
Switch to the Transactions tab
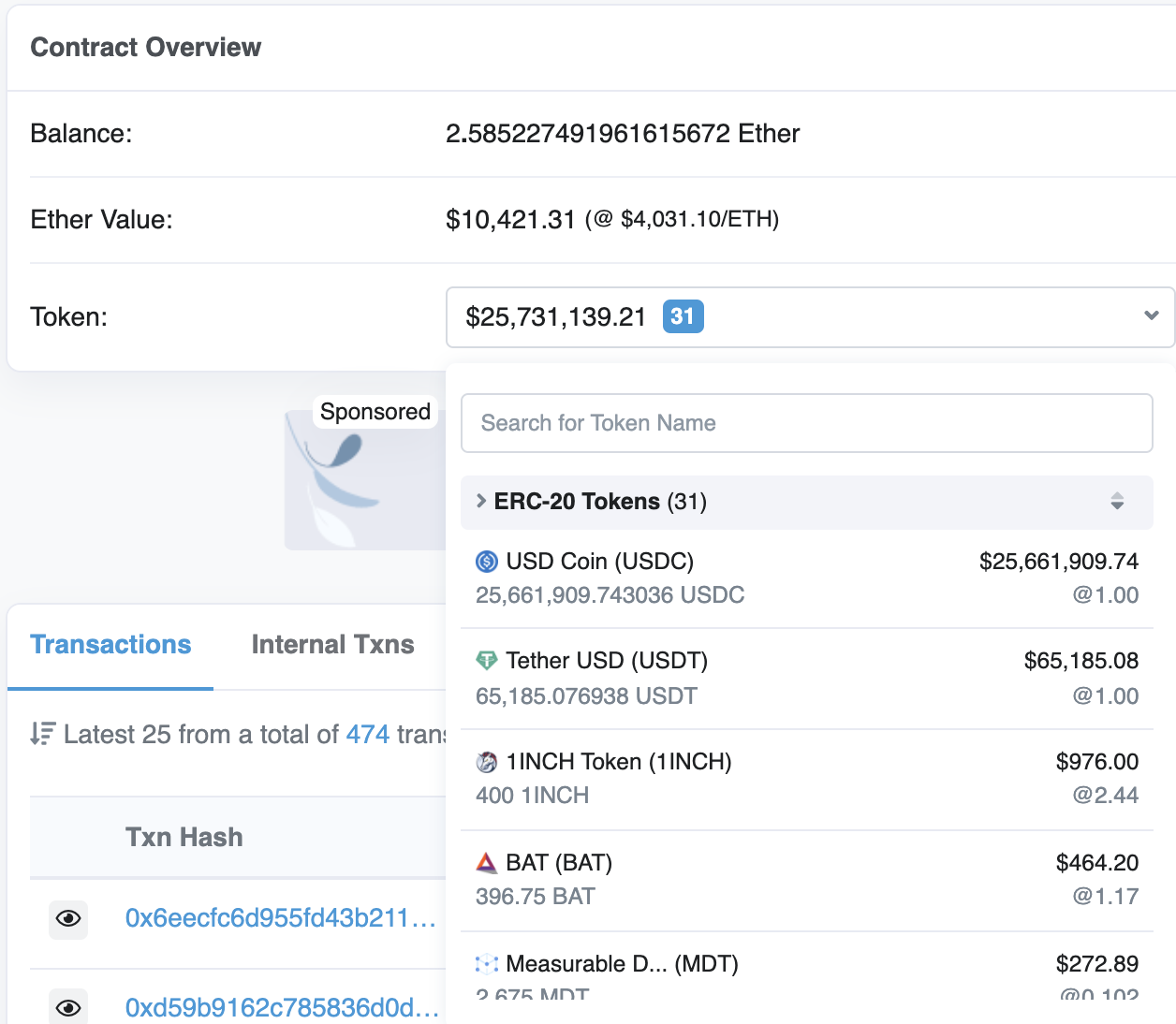(x=110, y=645)
